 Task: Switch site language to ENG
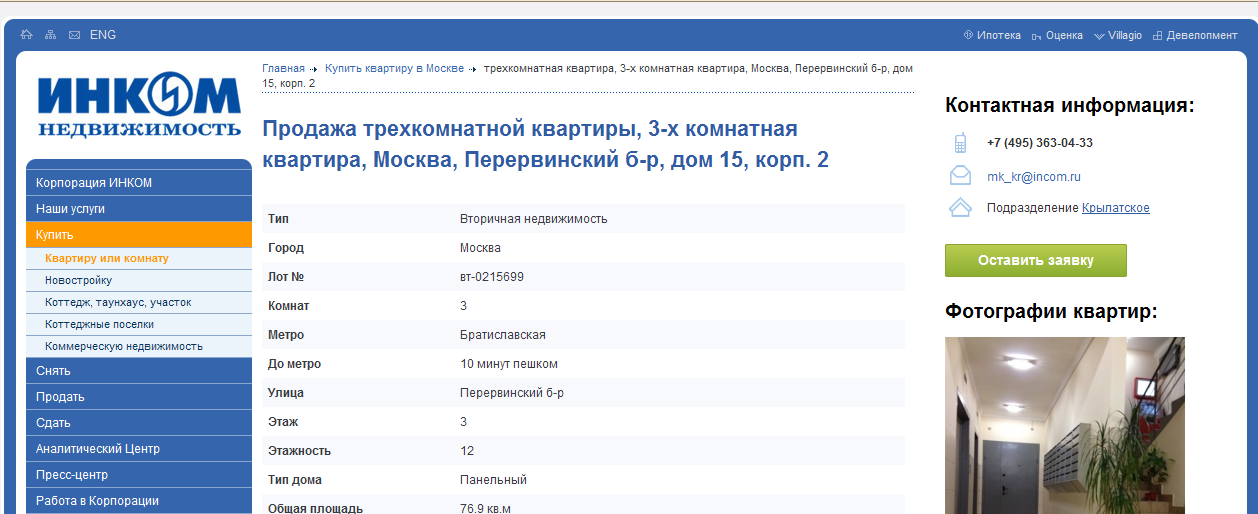pyautogui.click(x=103, y=35)
